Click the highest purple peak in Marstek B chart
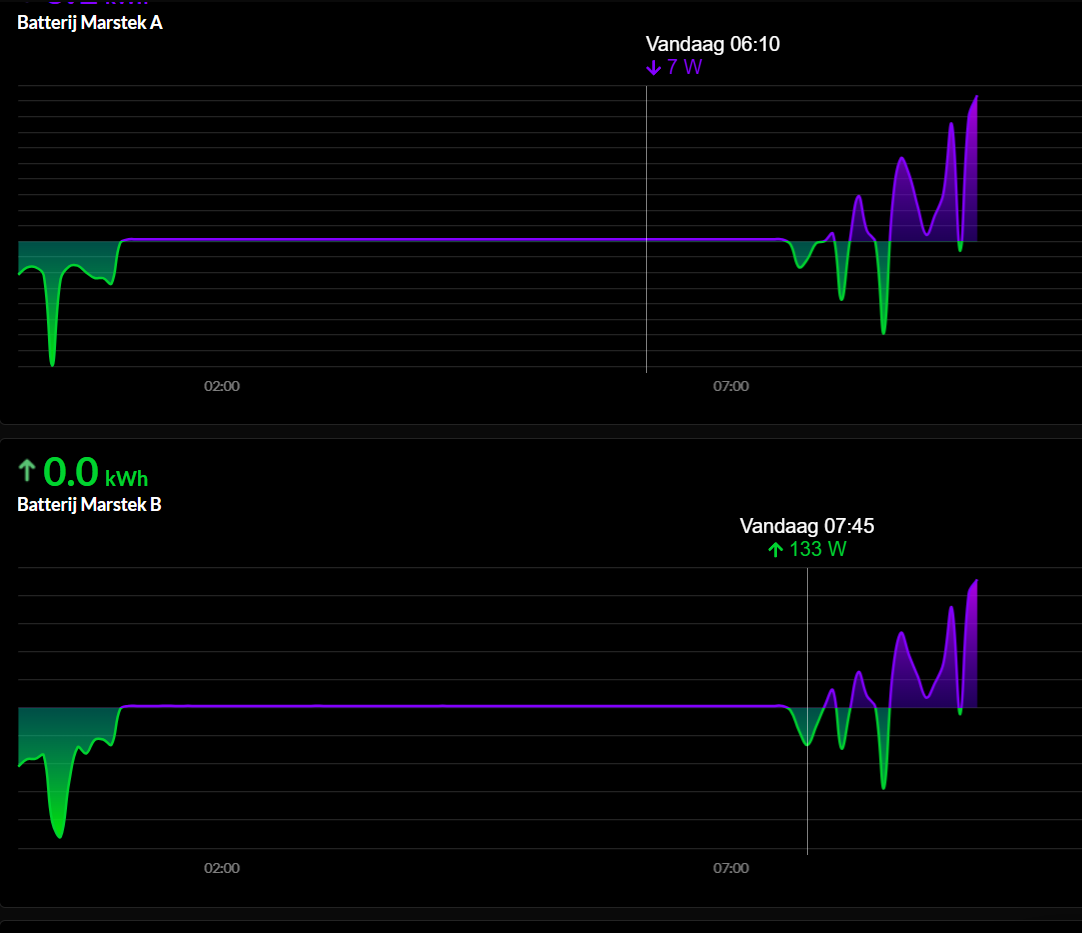Screen dimensions: 1082x933 (x=976, y=582)
